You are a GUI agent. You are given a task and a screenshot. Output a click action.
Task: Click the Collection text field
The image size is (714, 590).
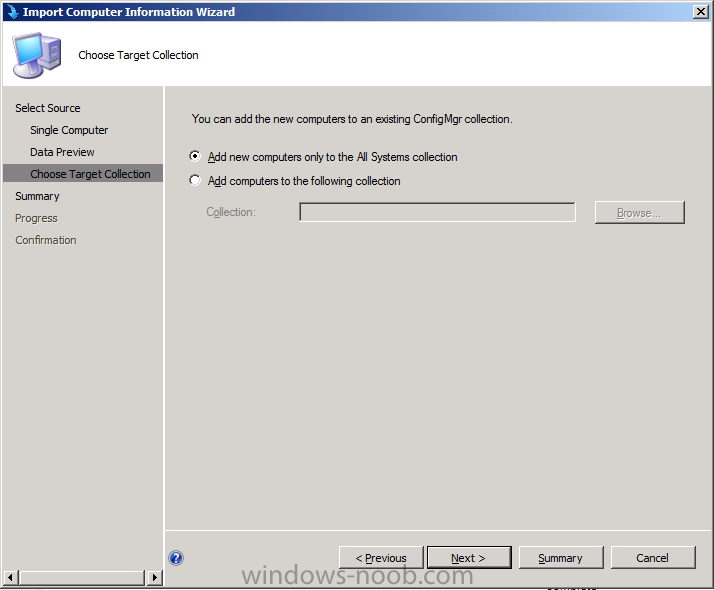pyautogui.click(x=437, y=212)
